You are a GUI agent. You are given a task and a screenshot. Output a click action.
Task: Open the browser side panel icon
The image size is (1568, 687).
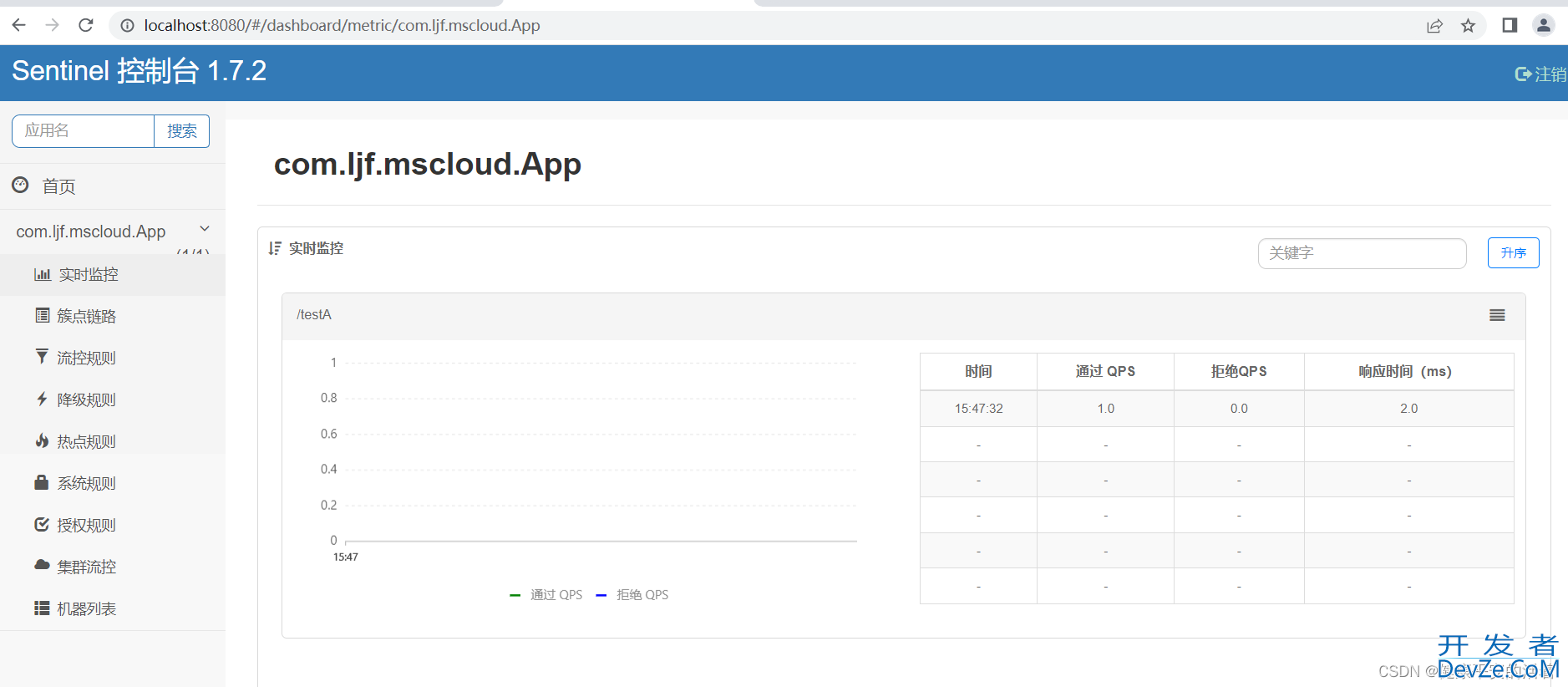(x=1510, y=25)
